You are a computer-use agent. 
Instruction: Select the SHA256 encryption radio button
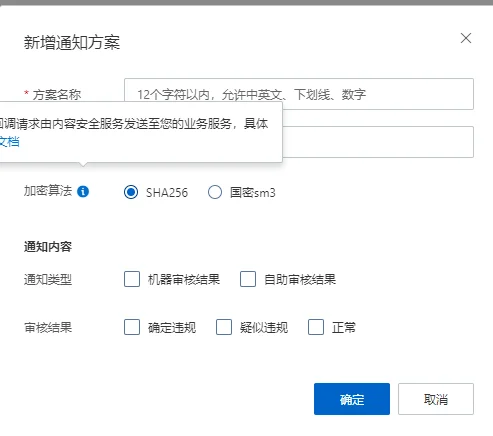tap(131, 192)
